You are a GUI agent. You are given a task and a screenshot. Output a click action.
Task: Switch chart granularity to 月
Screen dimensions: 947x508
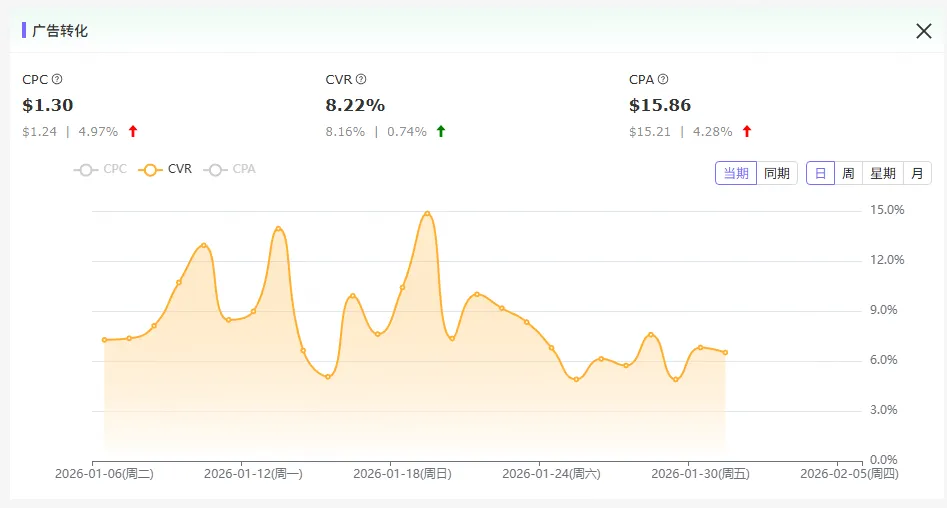[917, 173]
